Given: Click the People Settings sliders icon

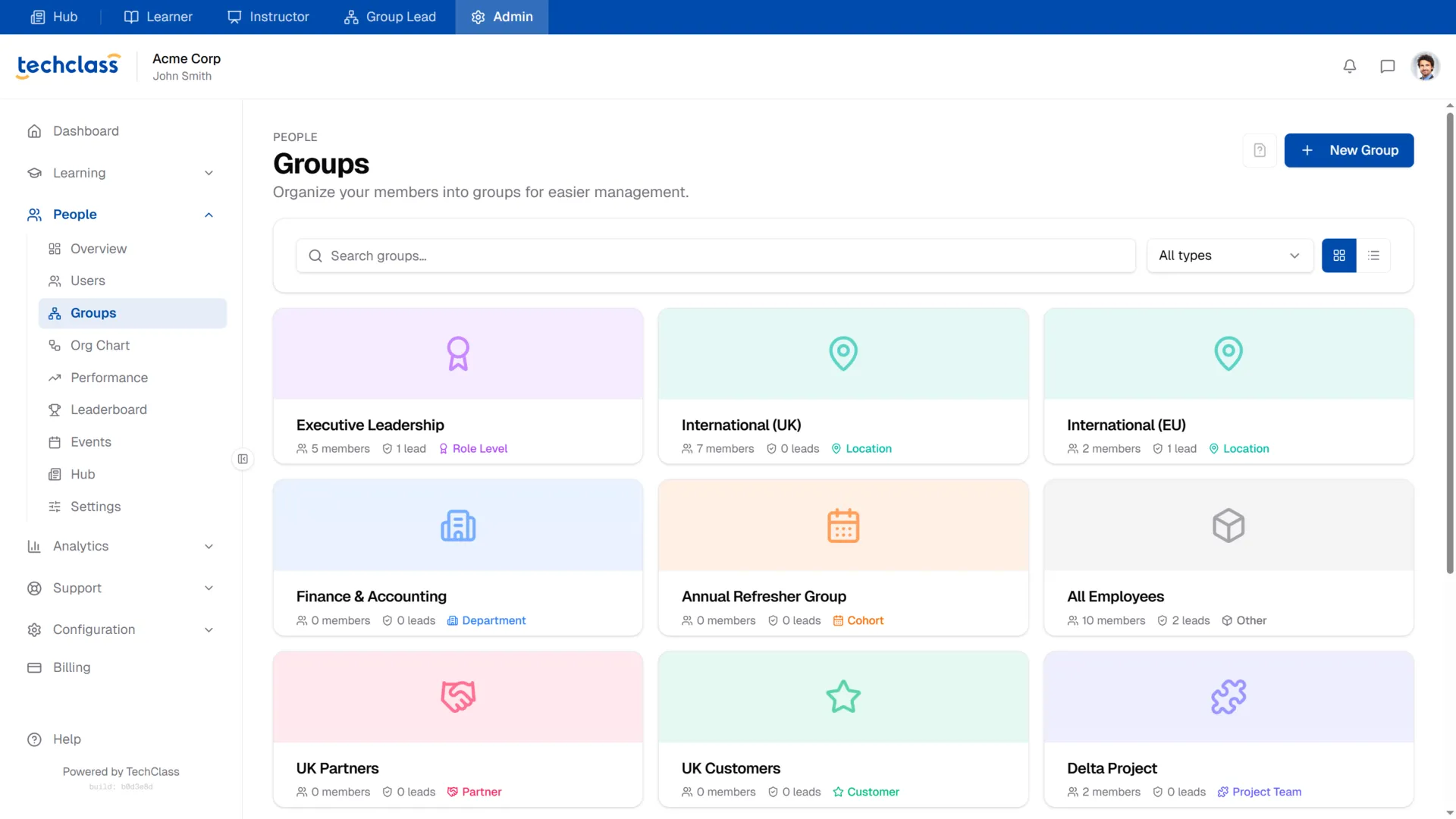Looking at the screenshot, I should point(55,507).
